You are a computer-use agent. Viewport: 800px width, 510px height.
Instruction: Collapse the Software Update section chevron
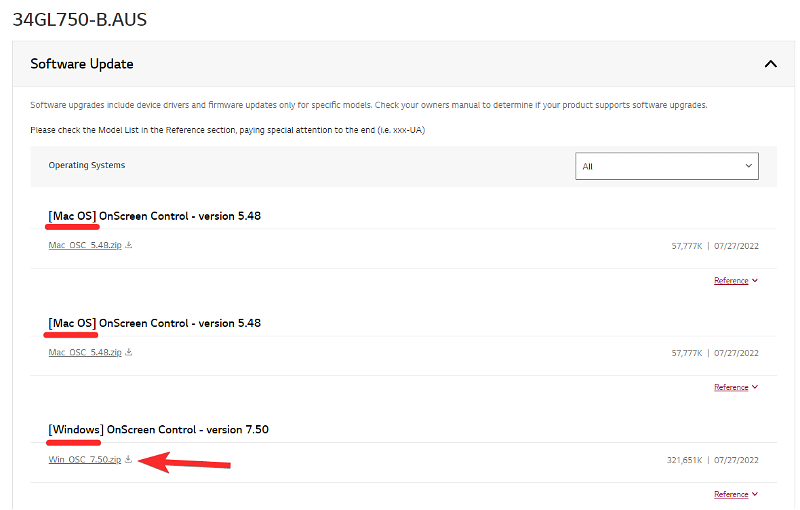pyautogui.click(x=770, y=64)
